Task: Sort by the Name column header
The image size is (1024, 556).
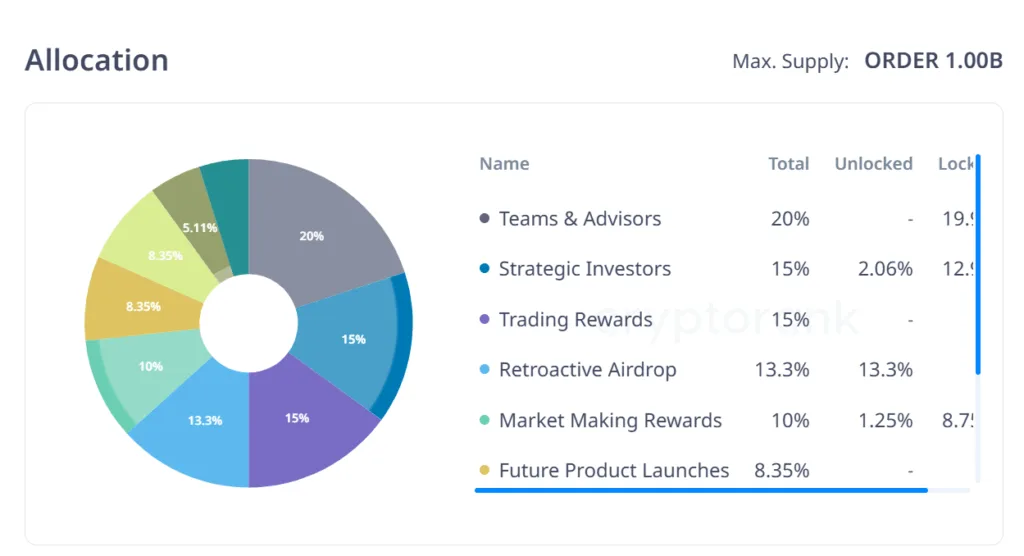Action: [x=504, y=164]
